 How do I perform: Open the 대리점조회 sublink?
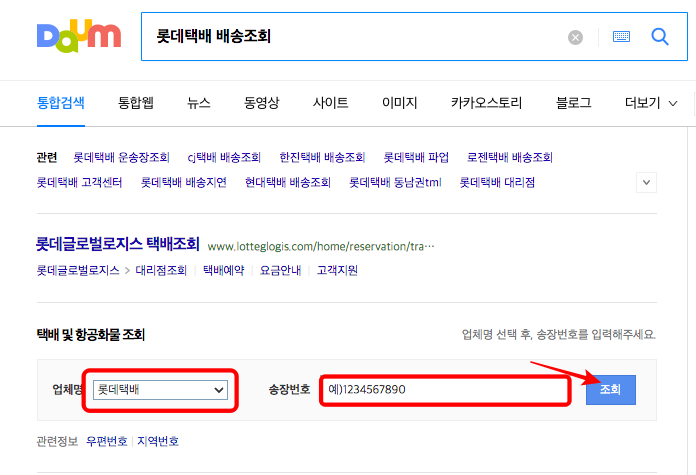(161, 270)
